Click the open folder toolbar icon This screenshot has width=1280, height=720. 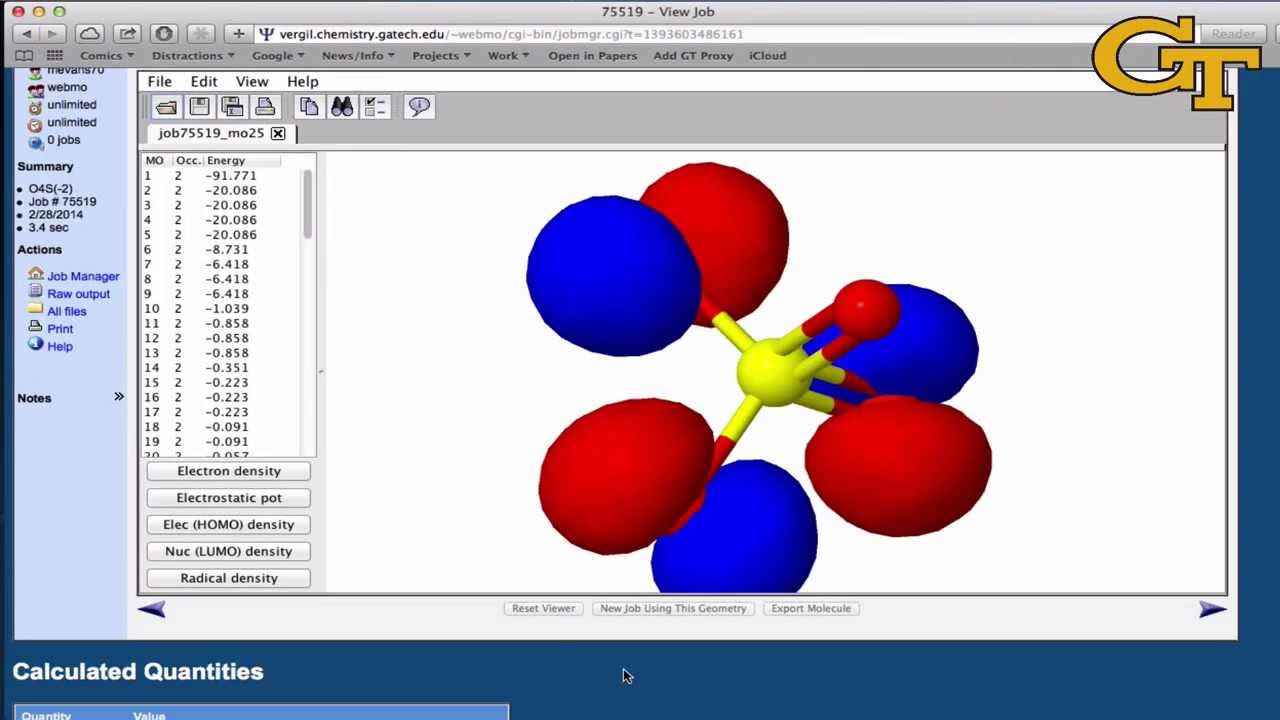point(166,107)
